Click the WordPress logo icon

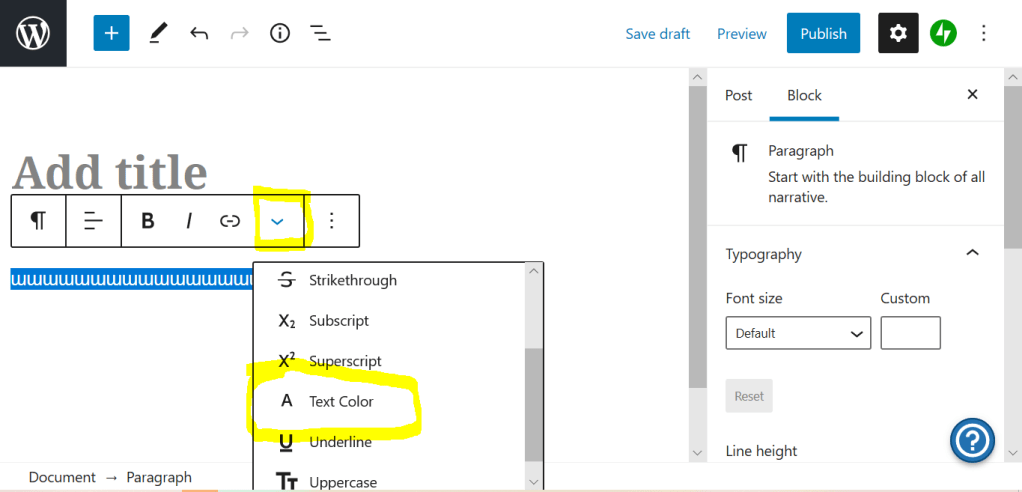click(33, 33)
